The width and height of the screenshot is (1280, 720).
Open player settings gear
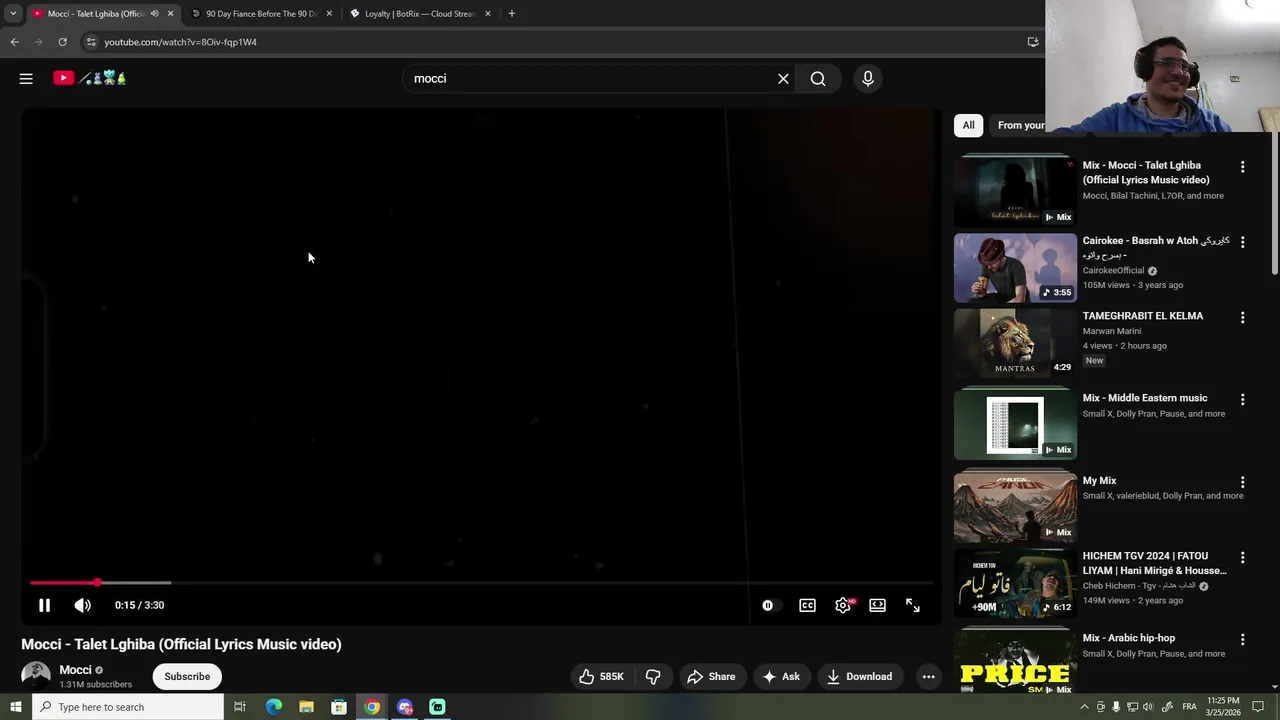pos(843,605)
